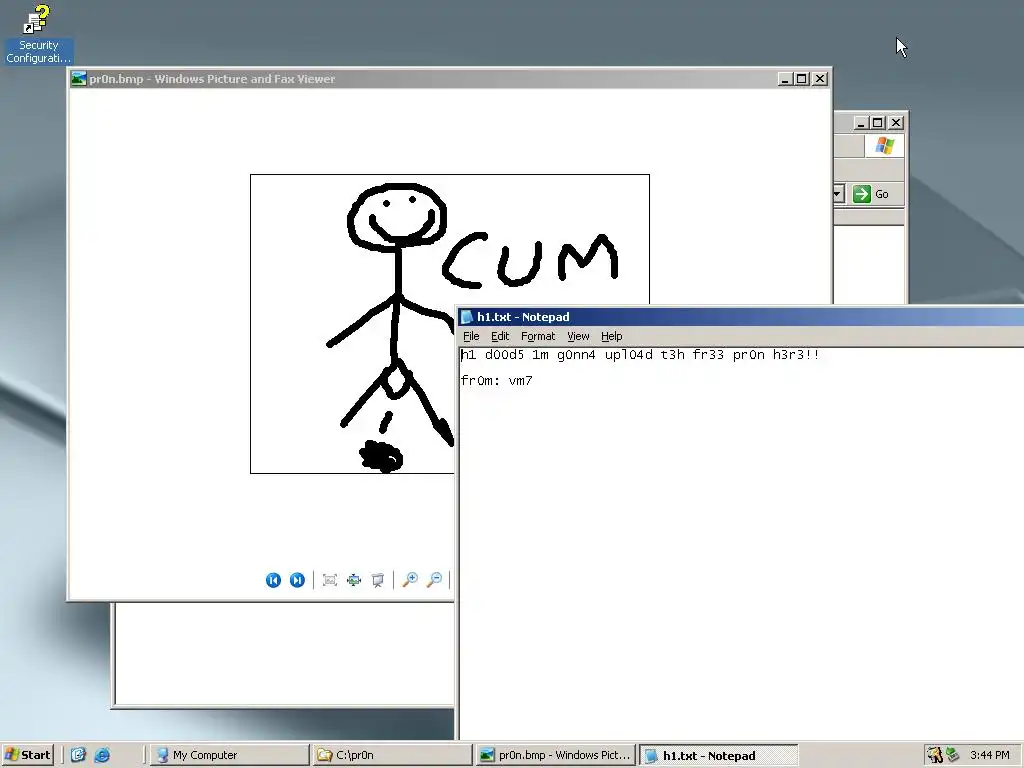
Task: Switch to the C:\pr0n taskbar button
Action: 391,755
